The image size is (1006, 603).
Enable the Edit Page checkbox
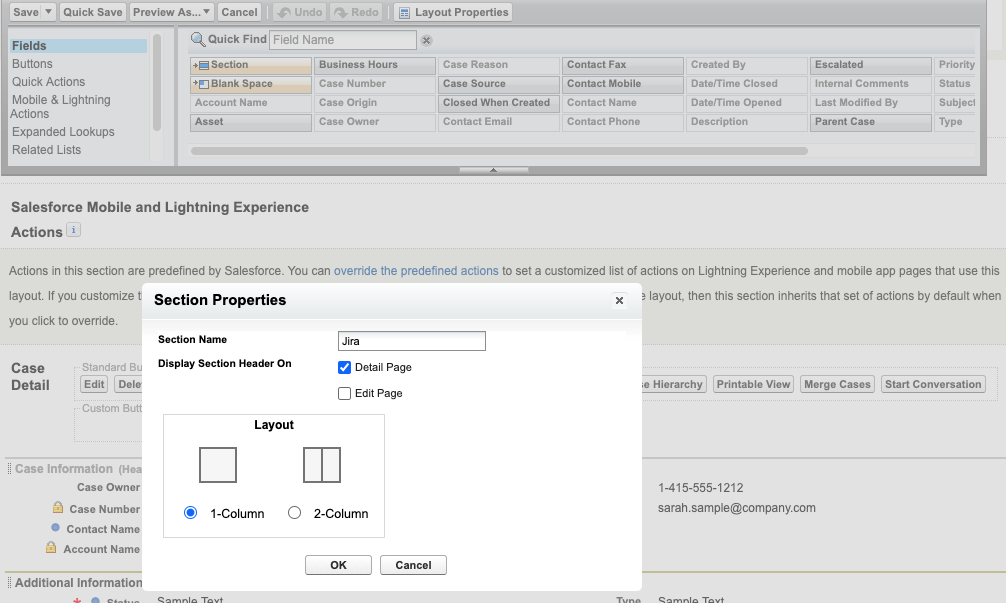345,393
